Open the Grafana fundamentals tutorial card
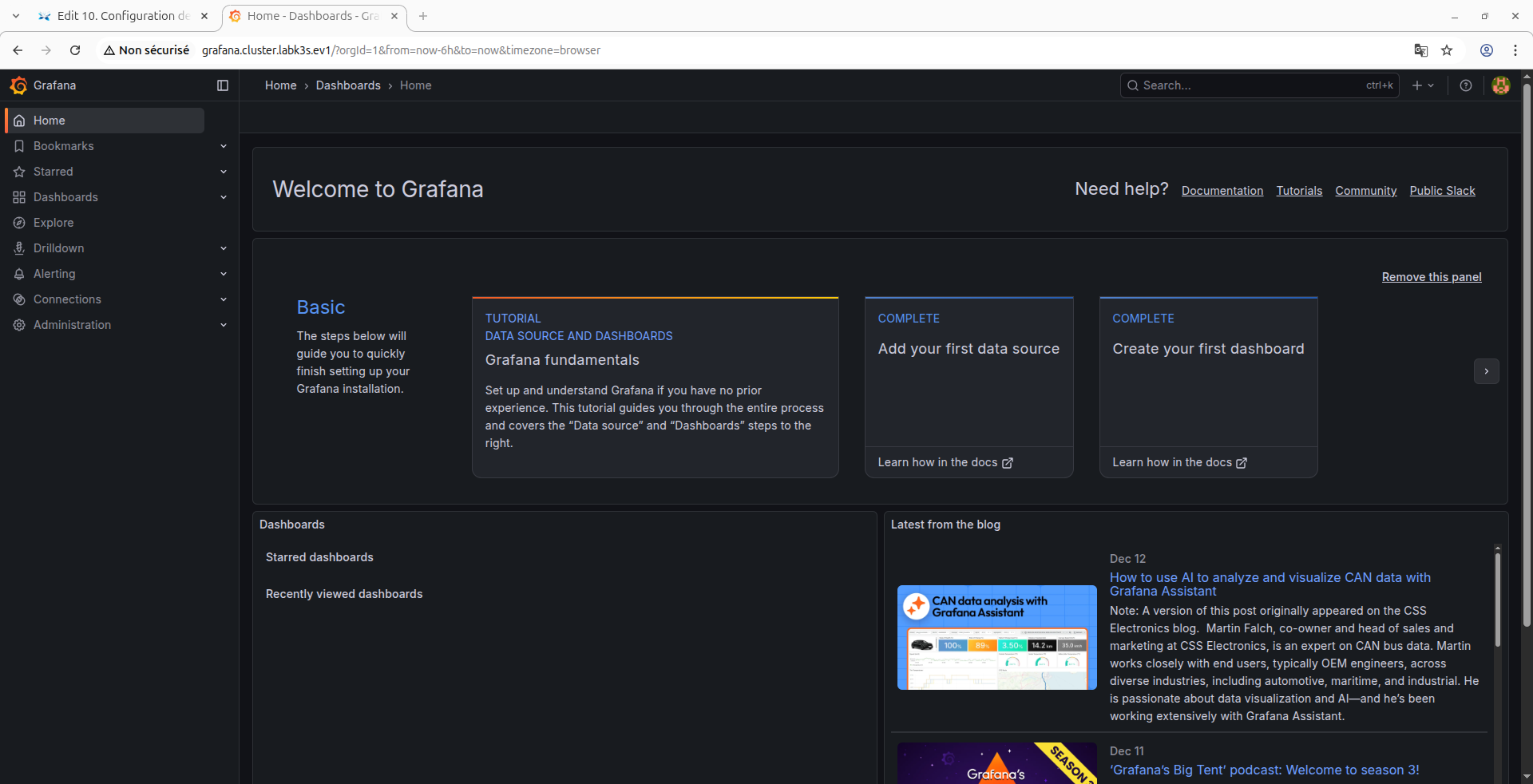Screen dimensions: 1533x784 [656, 387]
